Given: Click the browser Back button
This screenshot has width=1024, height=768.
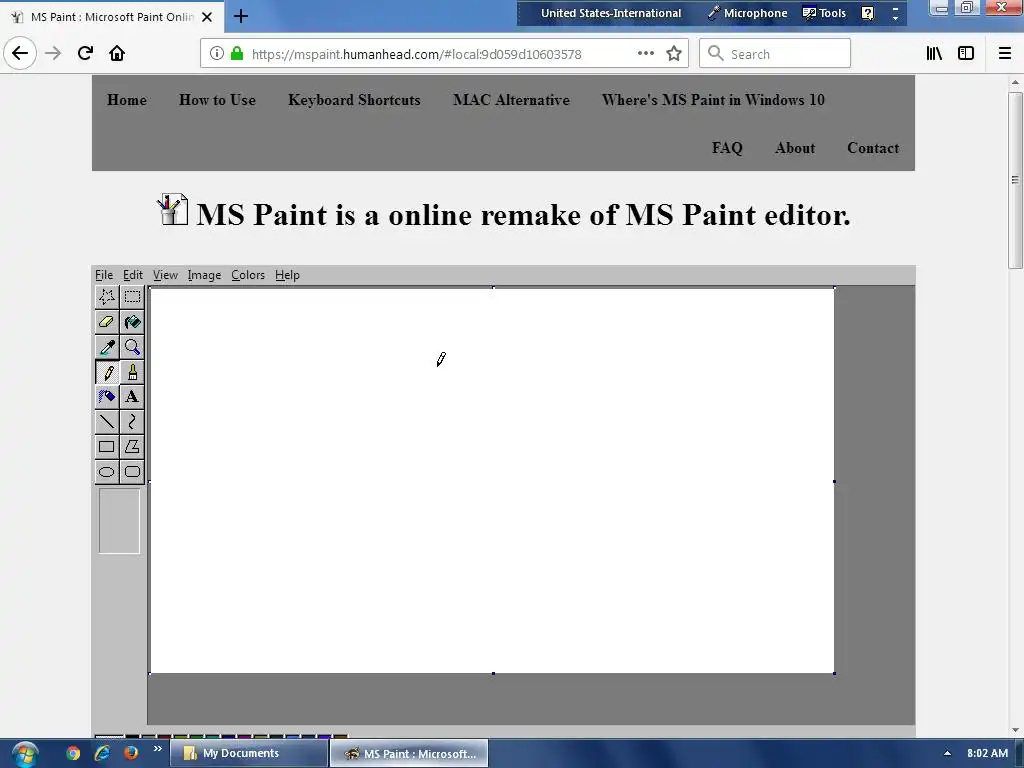Looking at the screenshot, I should click(20, 53).
